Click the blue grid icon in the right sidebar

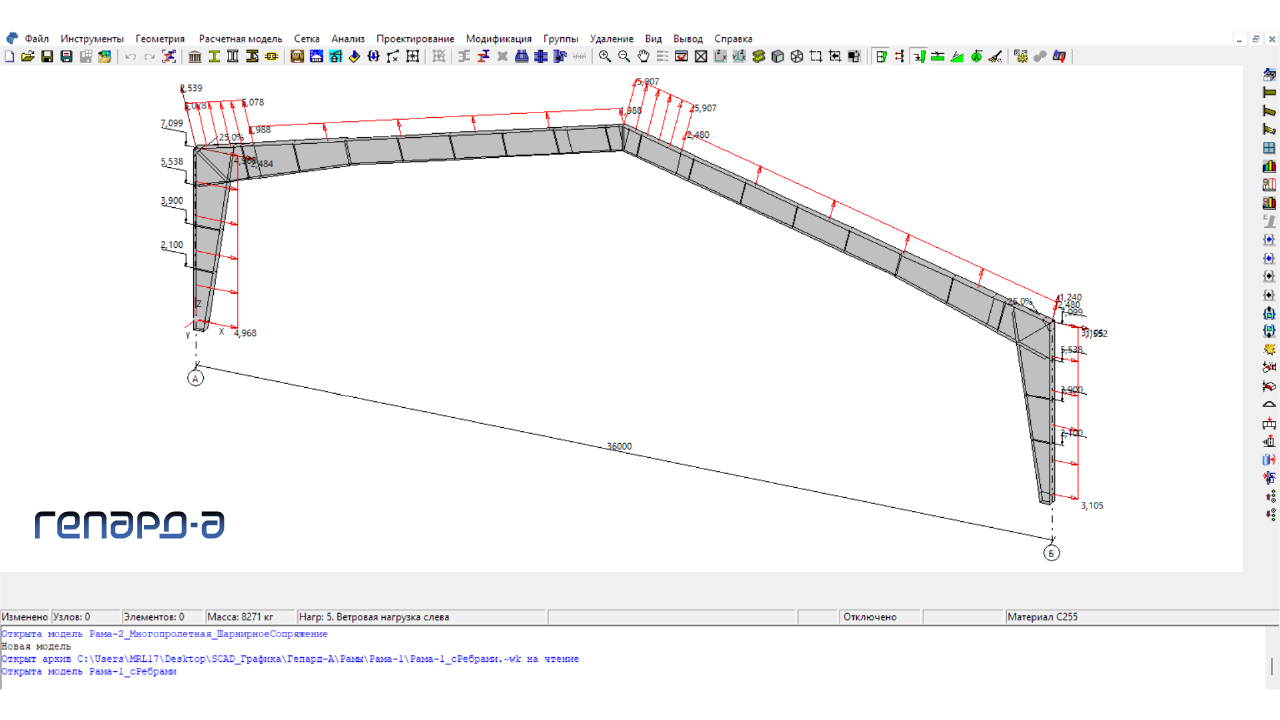(1269, 148)
